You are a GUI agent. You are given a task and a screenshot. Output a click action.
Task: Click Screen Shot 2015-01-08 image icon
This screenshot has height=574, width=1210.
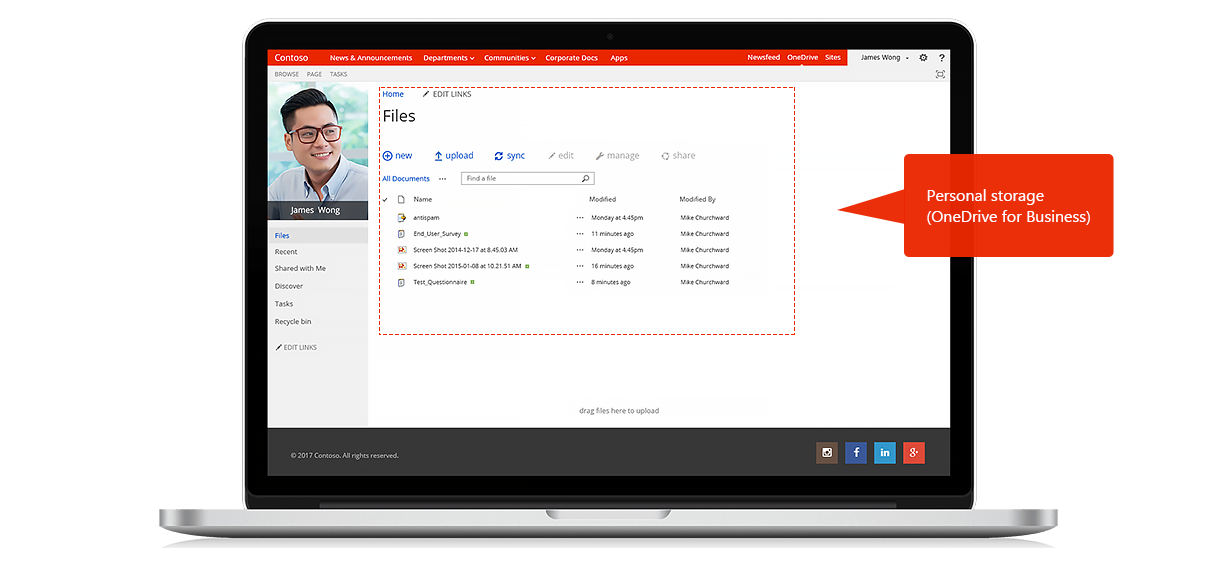401,266
